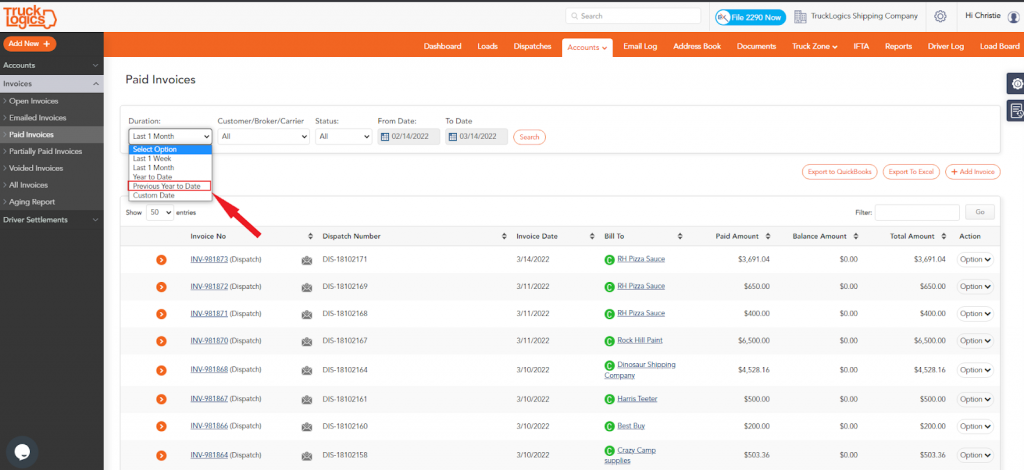Viewport: 1024px width, 470px height.
Task: Expand row arrow for INV-981864
Action: pyautogui.click(x=161, y=455)
